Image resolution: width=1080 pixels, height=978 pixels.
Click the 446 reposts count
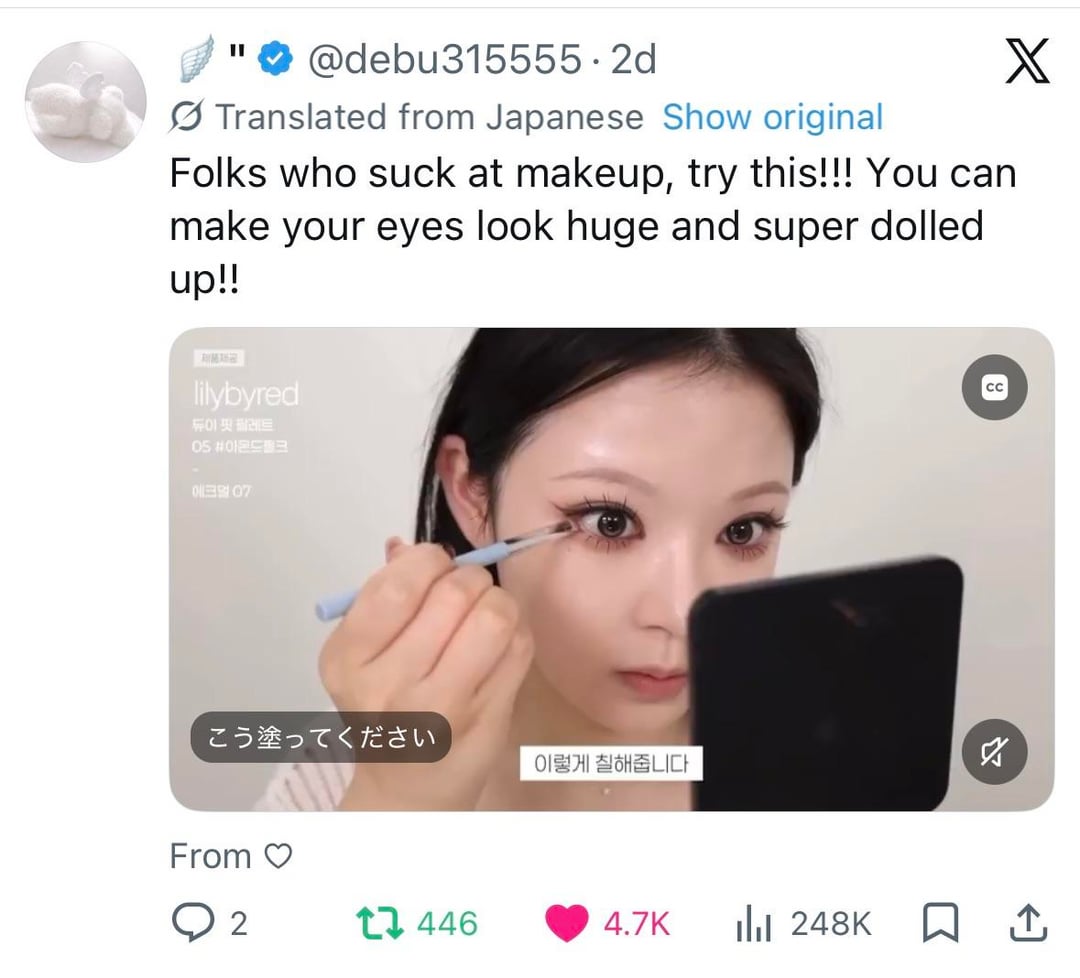tap(447, 924)
